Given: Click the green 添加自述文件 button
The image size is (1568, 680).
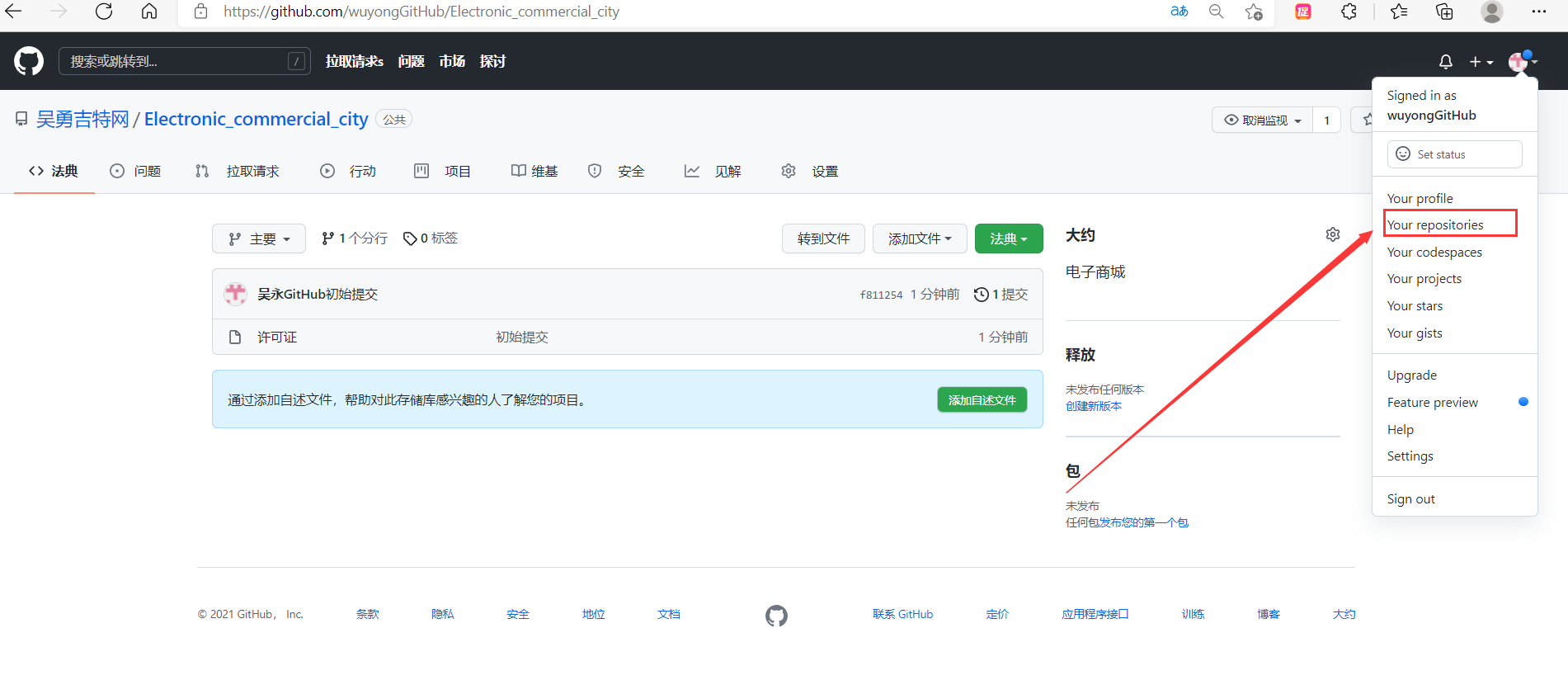Looking at the screenshot, I should (982, 399).
